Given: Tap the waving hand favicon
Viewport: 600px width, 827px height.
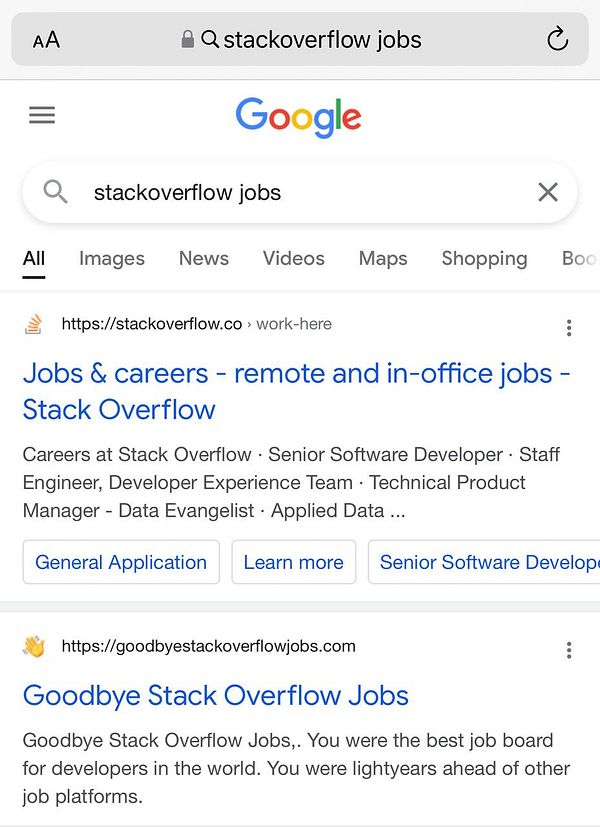Looking at the screenshot, I should 35,647.
